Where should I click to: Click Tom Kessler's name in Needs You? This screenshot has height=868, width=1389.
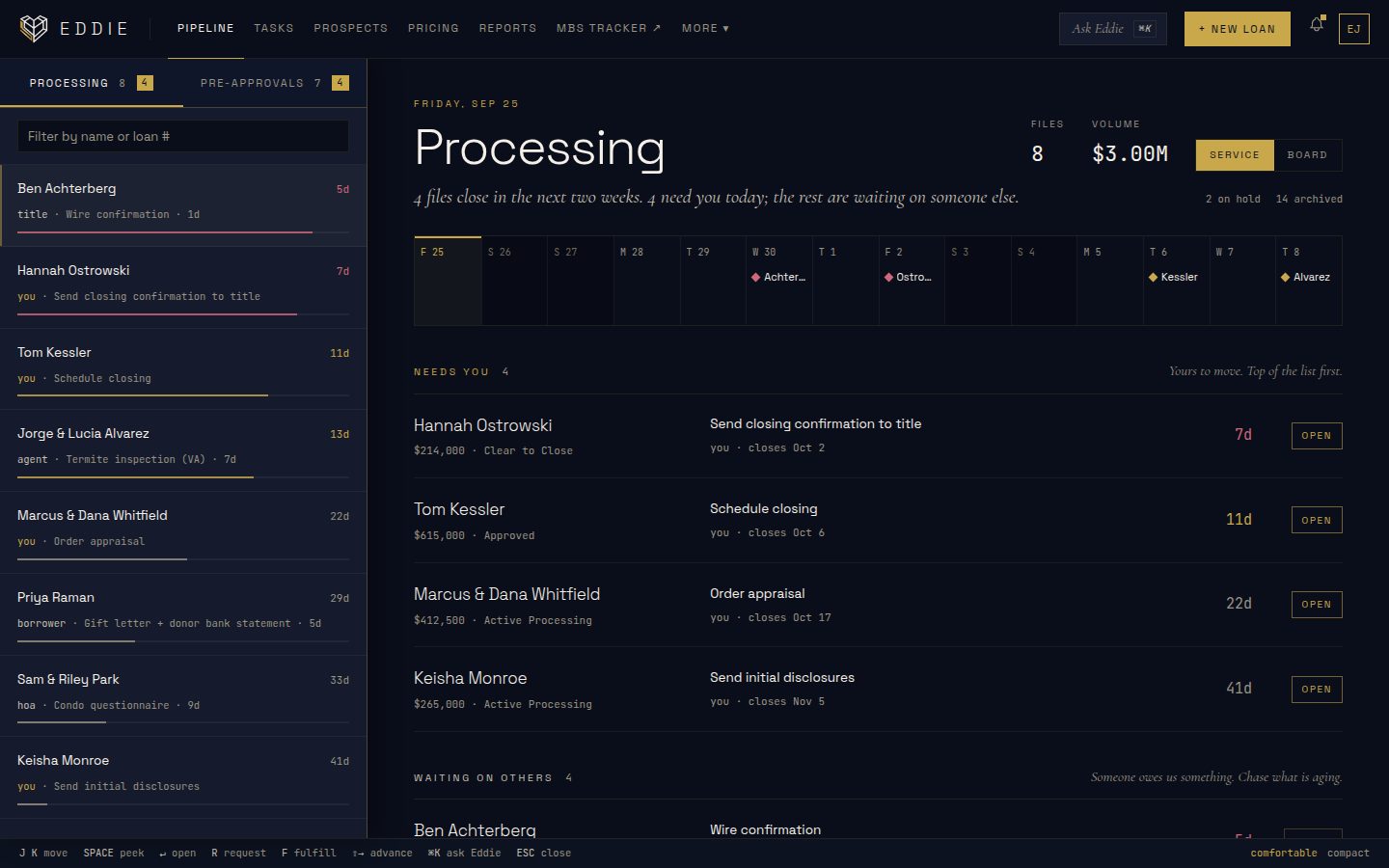pyautogui.click(x=459, y=509)
